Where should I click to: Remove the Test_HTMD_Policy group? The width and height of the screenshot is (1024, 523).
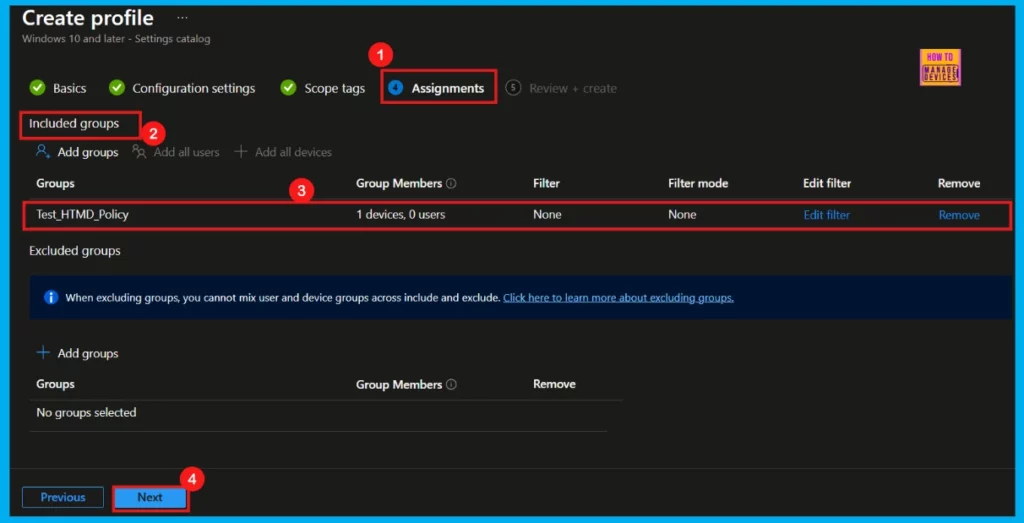point(959,215)
